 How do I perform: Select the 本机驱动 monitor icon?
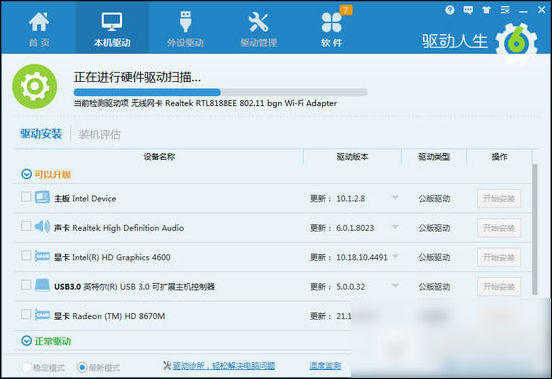112,22
